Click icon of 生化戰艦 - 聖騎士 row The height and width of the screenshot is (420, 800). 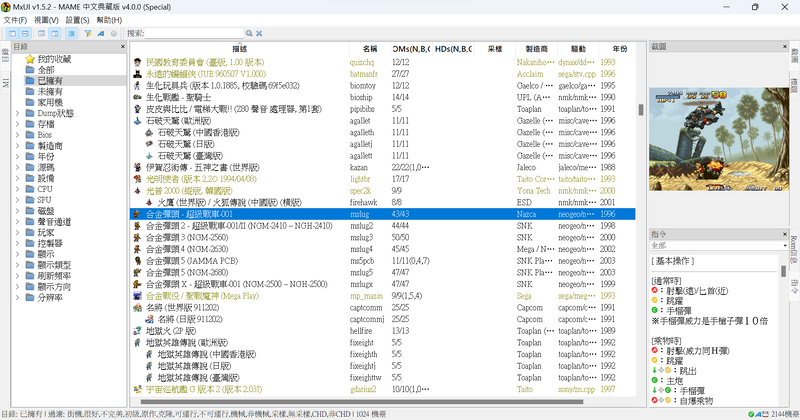tap(137, 97)
